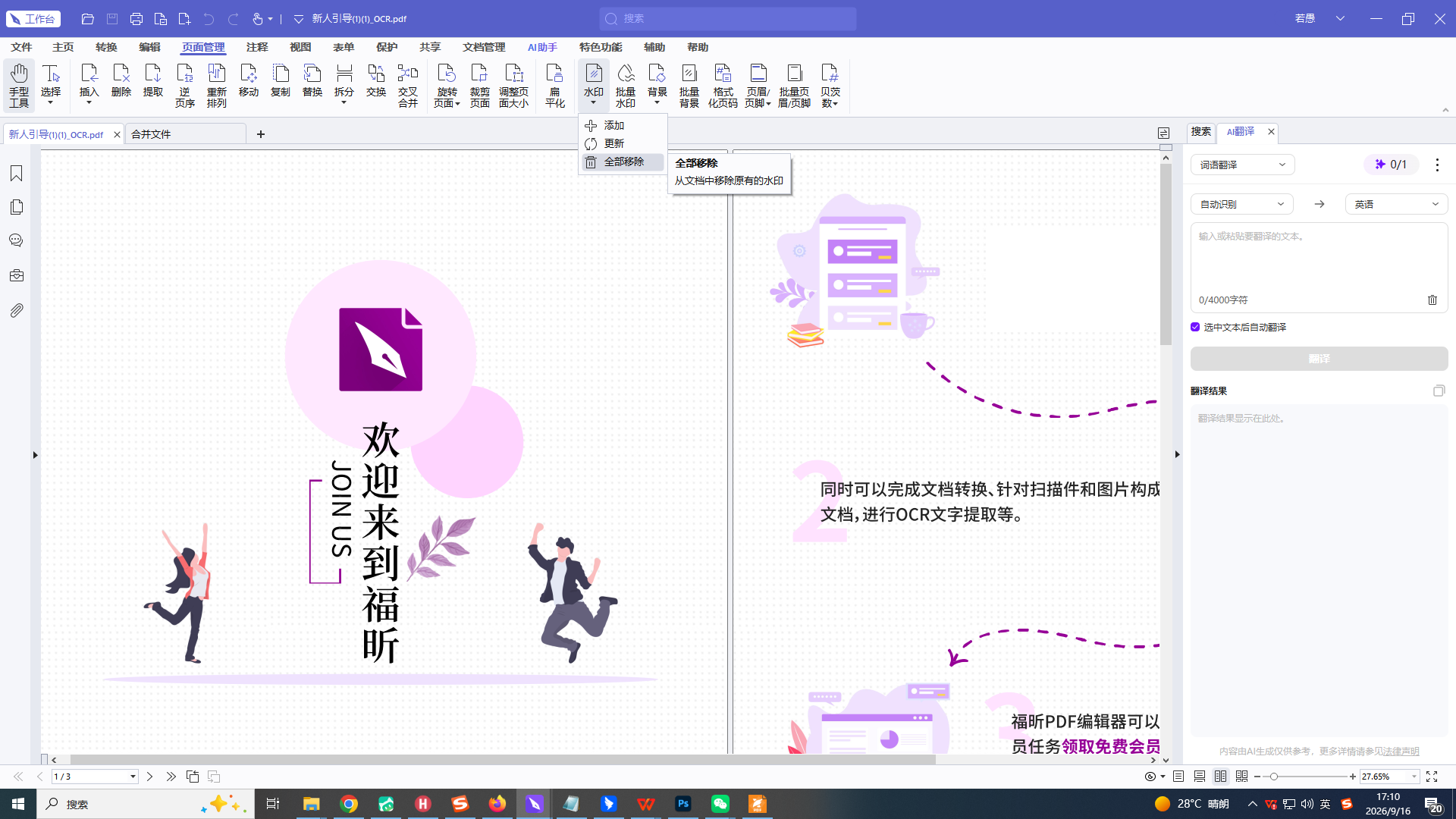Screen dimensions: 1456x819
Task: Click the trash icon in translation input
Action: [1432, 300]
